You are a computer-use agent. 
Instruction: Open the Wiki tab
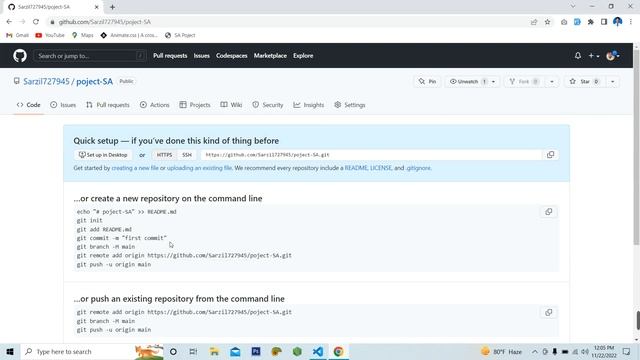coord(231,105)
